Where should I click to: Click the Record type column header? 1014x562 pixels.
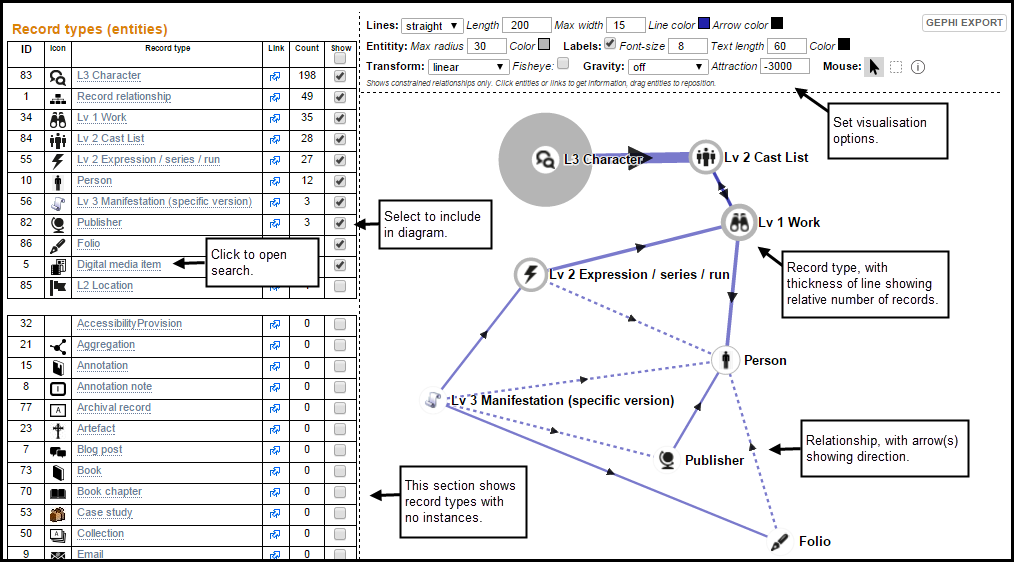[167, 49]
